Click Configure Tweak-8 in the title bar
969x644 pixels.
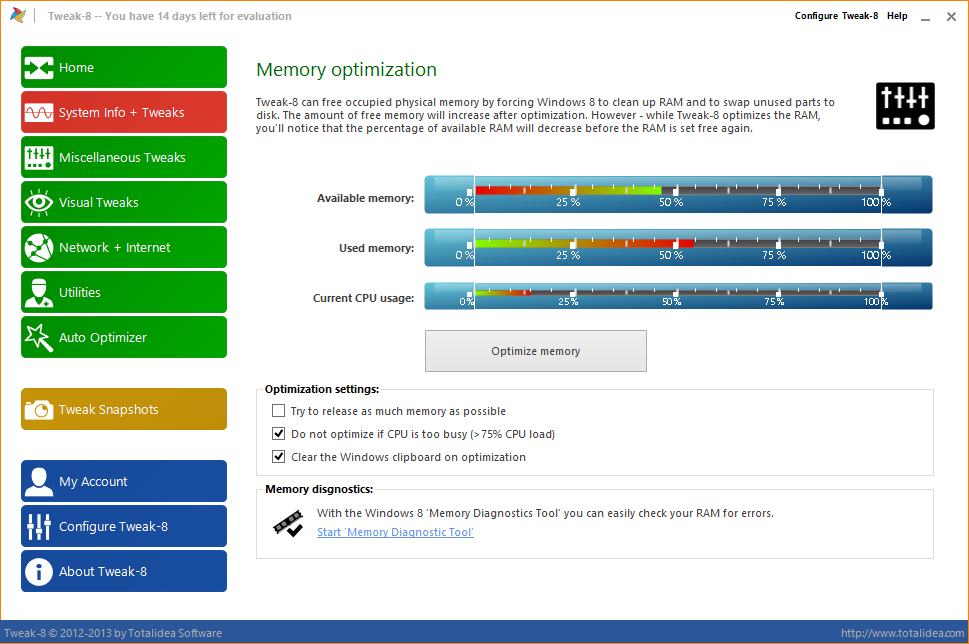click(x=836, y=16)
